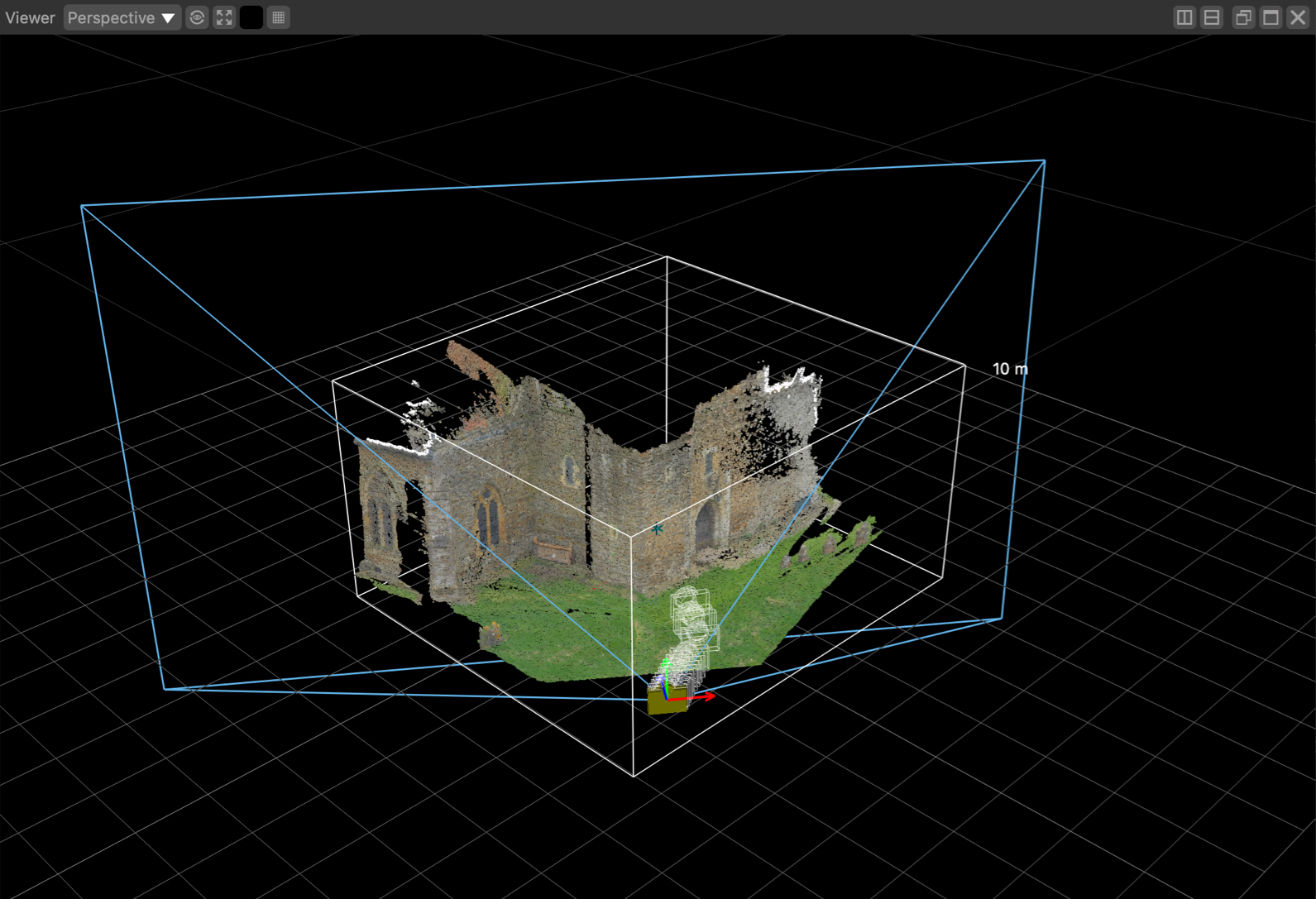
Task: Click the frame-all expand arrows icon
Action: click(224, 17)
